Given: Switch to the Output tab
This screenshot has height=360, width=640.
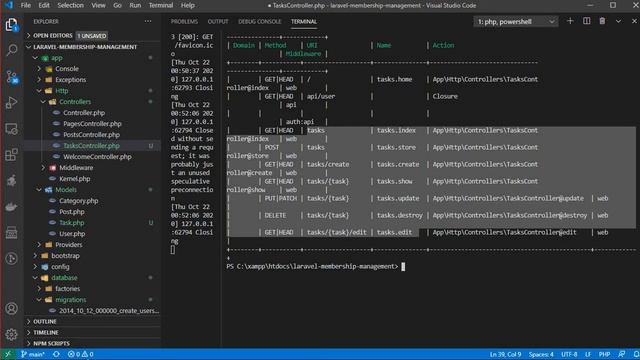Looking at the screenshot, I should (218, 22).
